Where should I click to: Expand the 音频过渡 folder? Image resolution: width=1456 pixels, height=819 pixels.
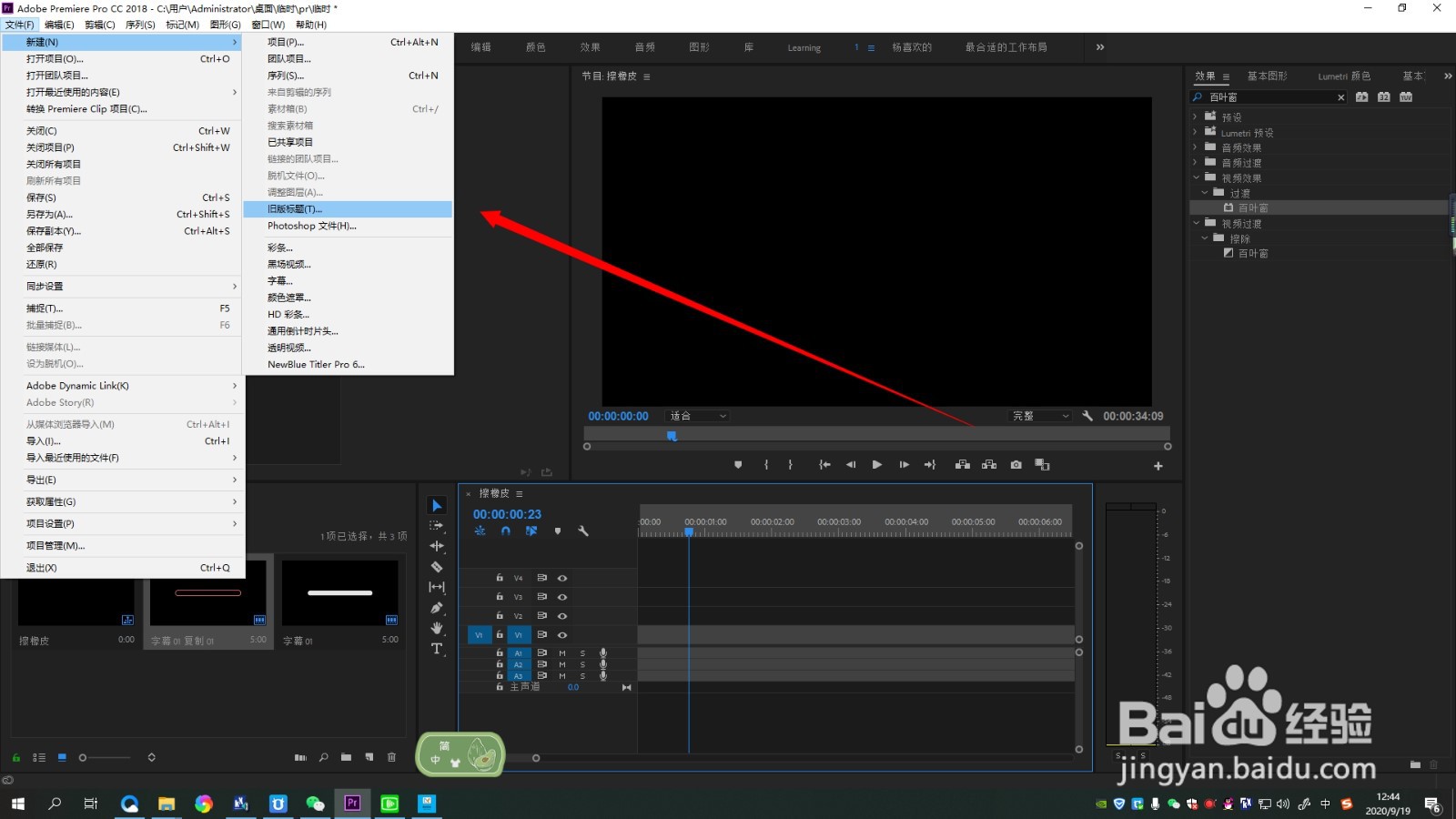pyautogui.click(x=1196, y=162)
